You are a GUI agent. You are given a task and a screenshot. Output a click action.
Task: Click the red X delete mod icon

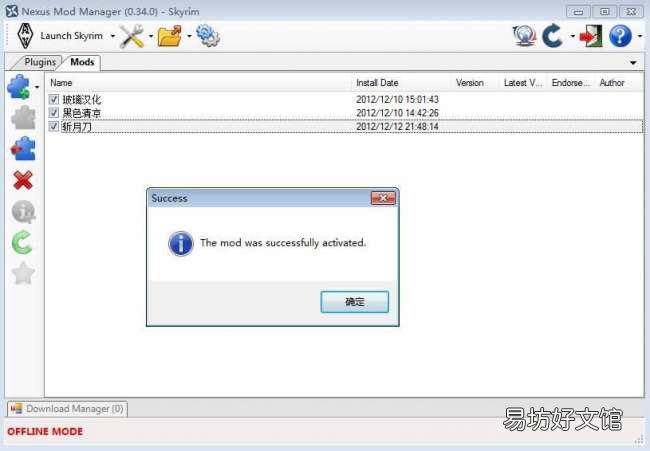tap(23, 180)
